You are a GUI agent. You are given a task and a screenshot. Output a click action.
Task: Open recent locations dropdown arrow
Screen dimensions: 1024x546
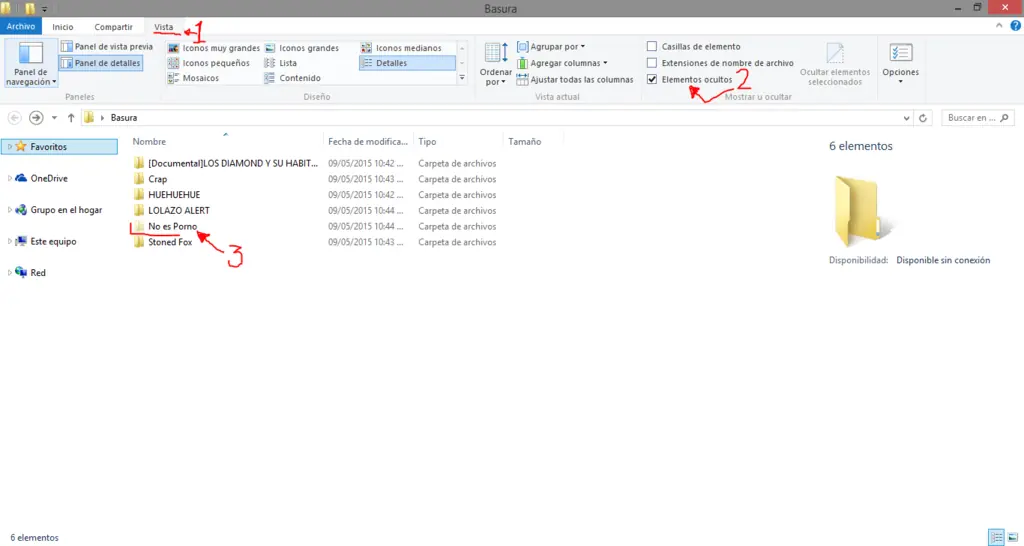[54, 118]
